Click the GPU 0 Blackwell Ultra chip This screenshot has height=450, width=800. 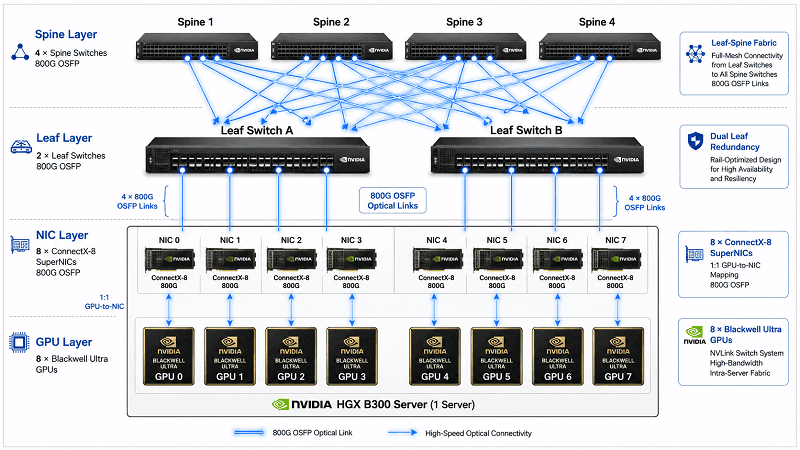tap(169, 356)
